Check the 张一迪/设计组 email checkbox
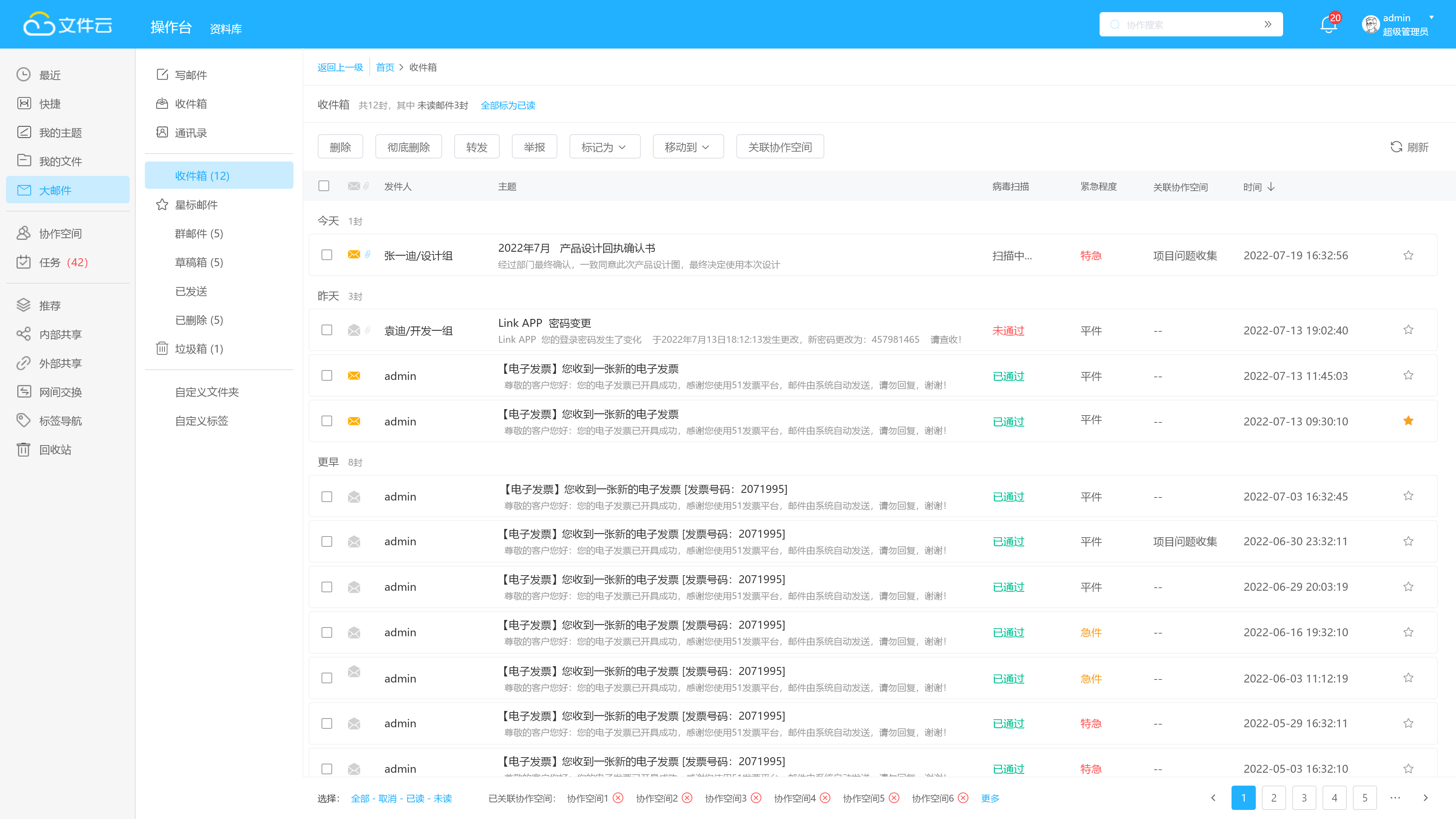1456x819 pixels. (327, 256)
